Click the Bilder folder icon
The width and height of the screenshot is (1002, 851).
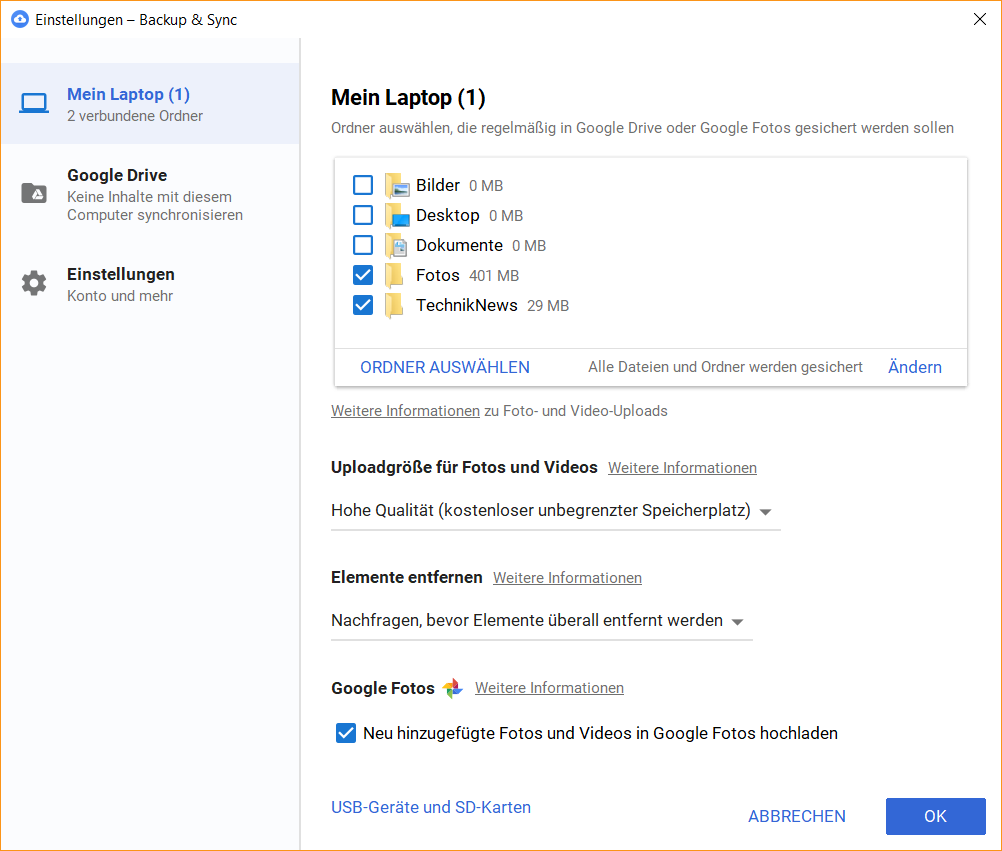coord(397,185)
